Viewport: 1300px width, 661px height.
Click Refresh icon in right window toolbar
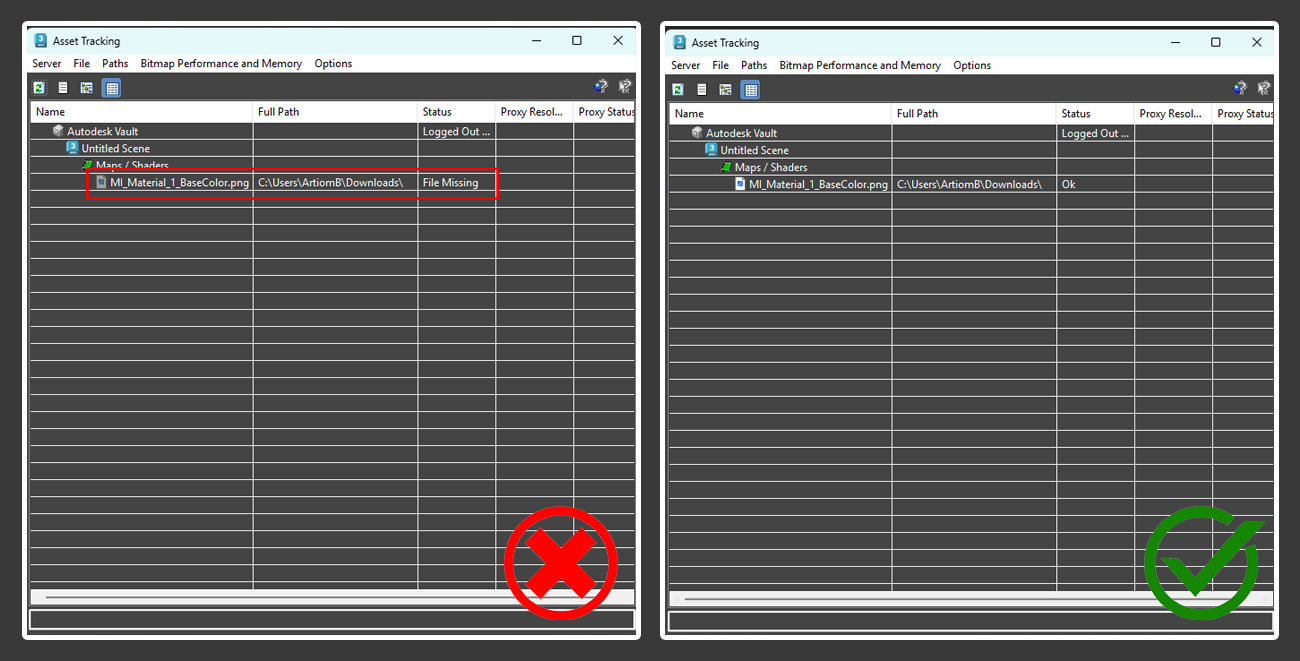click(x=678, y=90)
